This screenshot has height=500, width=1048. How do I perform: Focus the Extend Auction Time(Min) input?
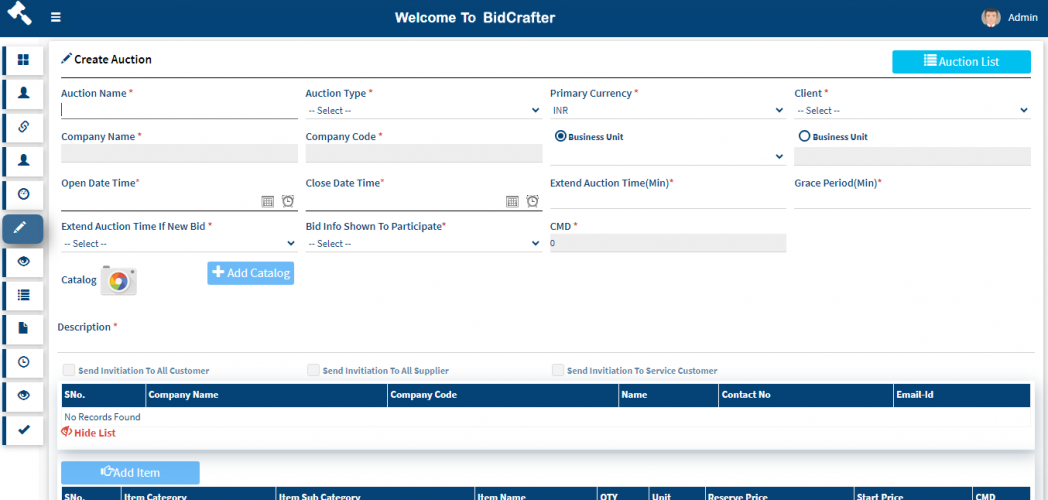click(x=668, y=200)
